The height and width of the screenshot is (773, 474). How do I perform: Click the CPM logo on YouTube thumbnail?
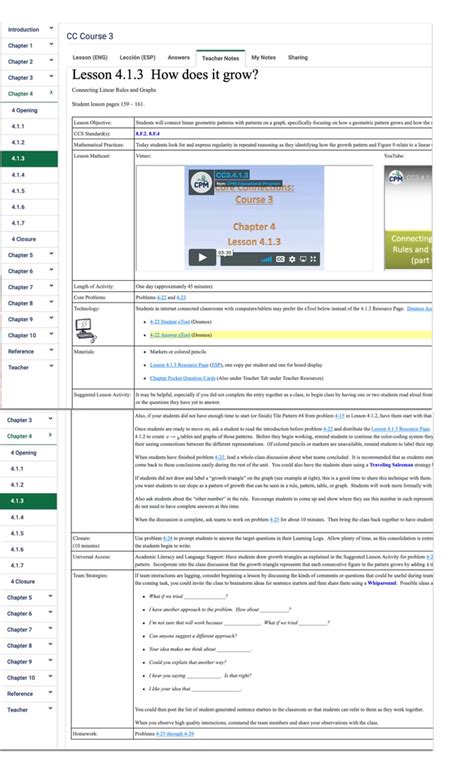tap(396, 177)
